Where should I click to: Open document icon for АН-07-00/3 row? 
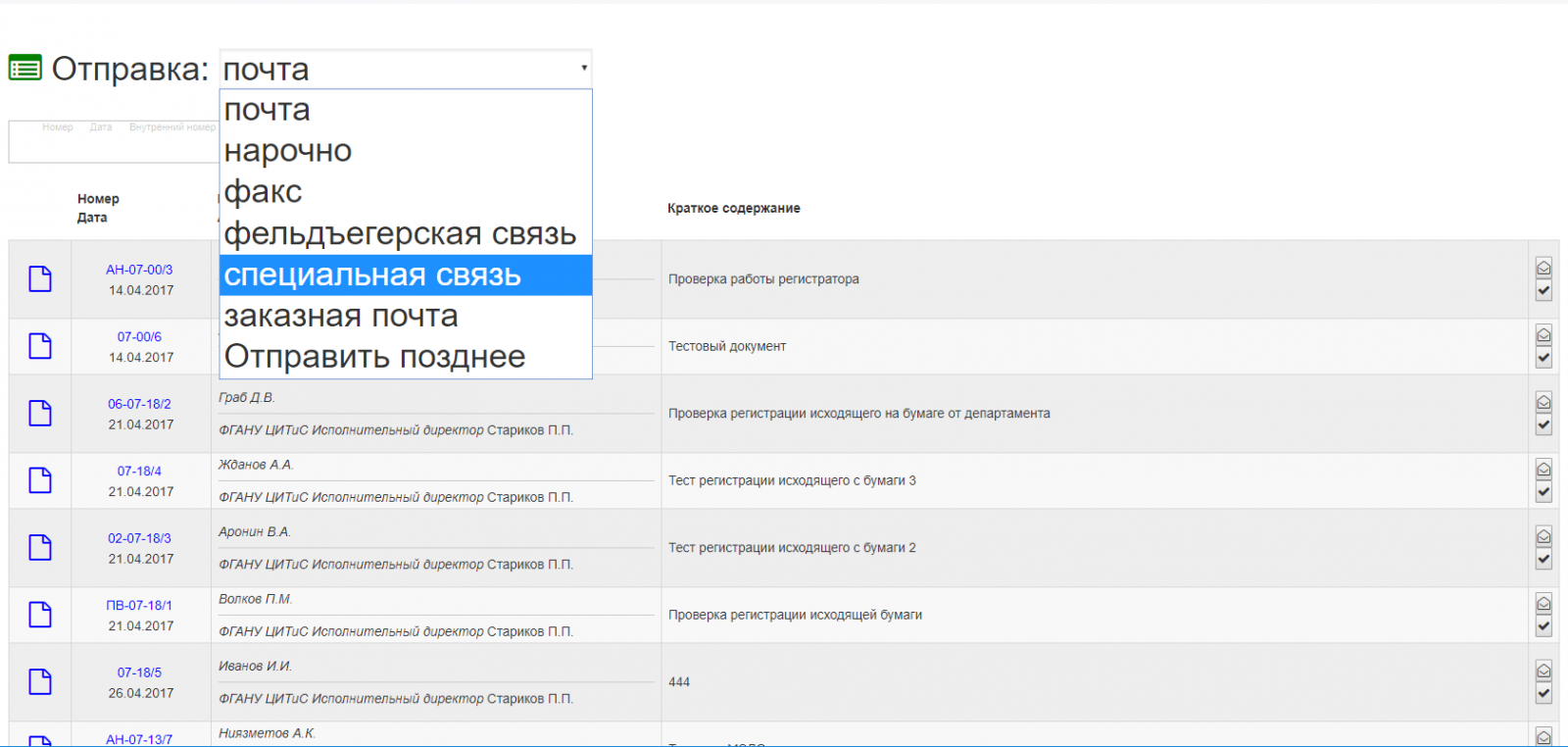tap(40, 279)
